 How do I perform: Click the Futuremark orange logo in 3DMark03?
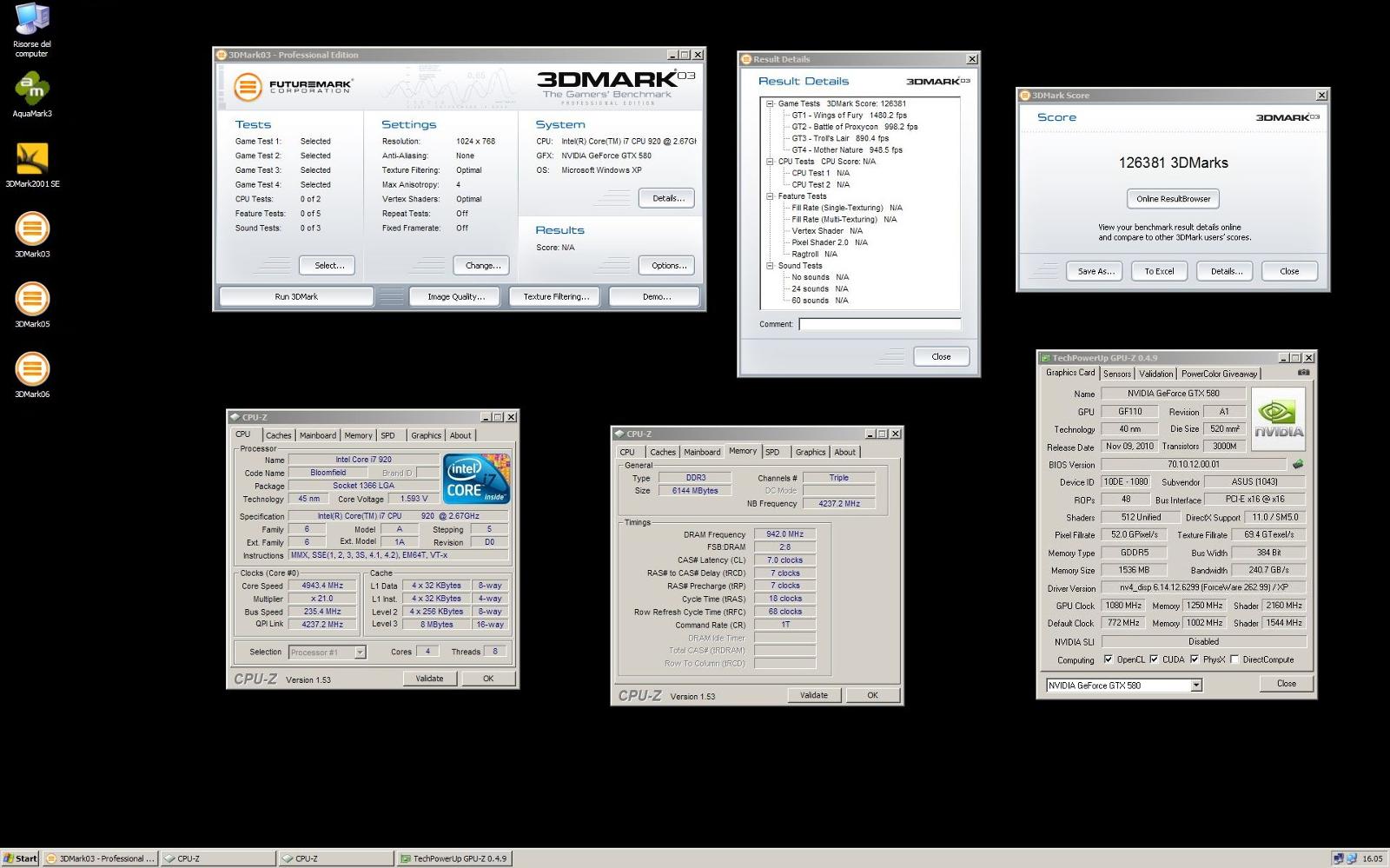pyautogui.click(x=248, y=87)
